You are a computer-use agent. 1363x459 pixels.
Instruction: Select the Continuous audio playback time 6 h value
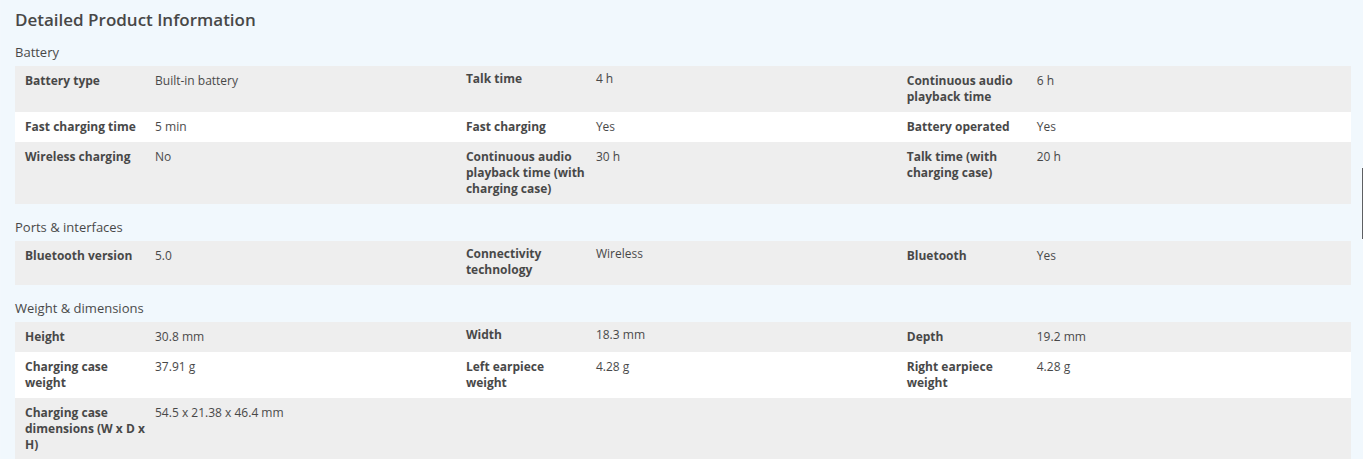1045,81
